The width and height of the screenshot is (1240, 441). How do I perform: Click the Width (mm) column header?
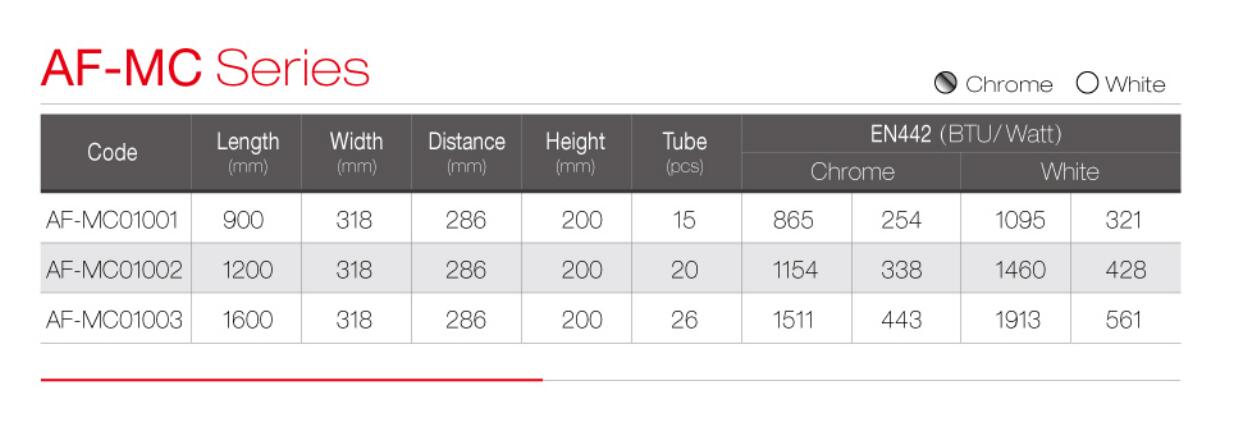(357, 153)
